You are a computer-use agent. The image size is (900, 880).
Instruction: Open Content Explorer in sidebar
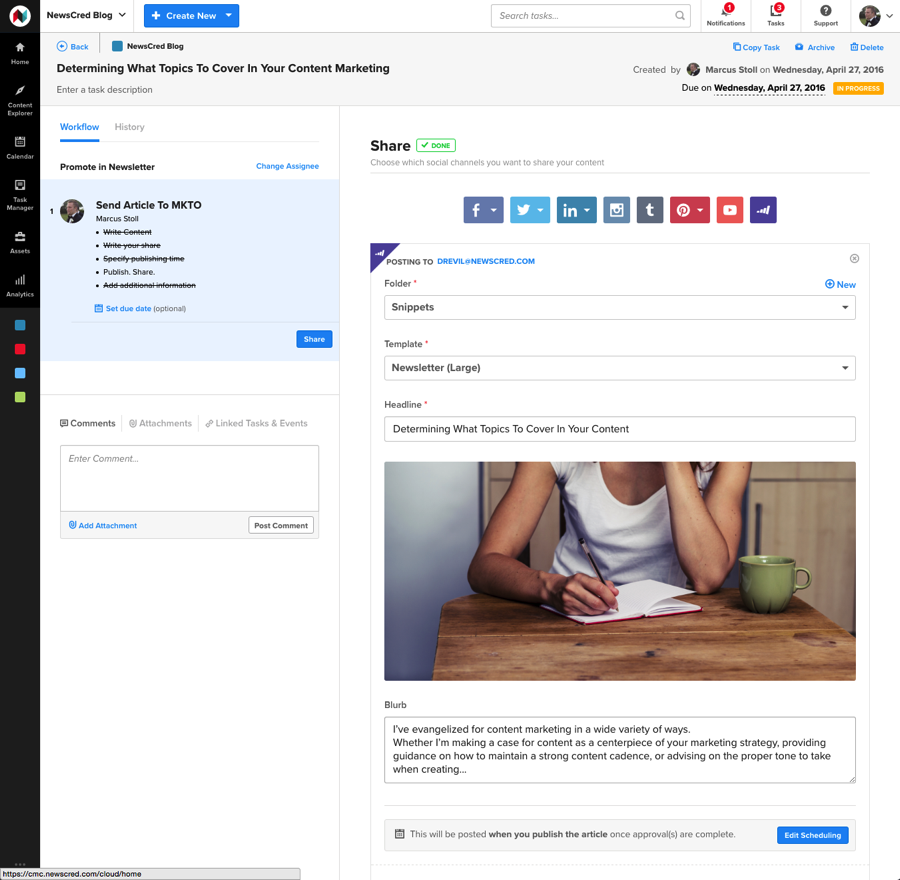coord(20,100)
